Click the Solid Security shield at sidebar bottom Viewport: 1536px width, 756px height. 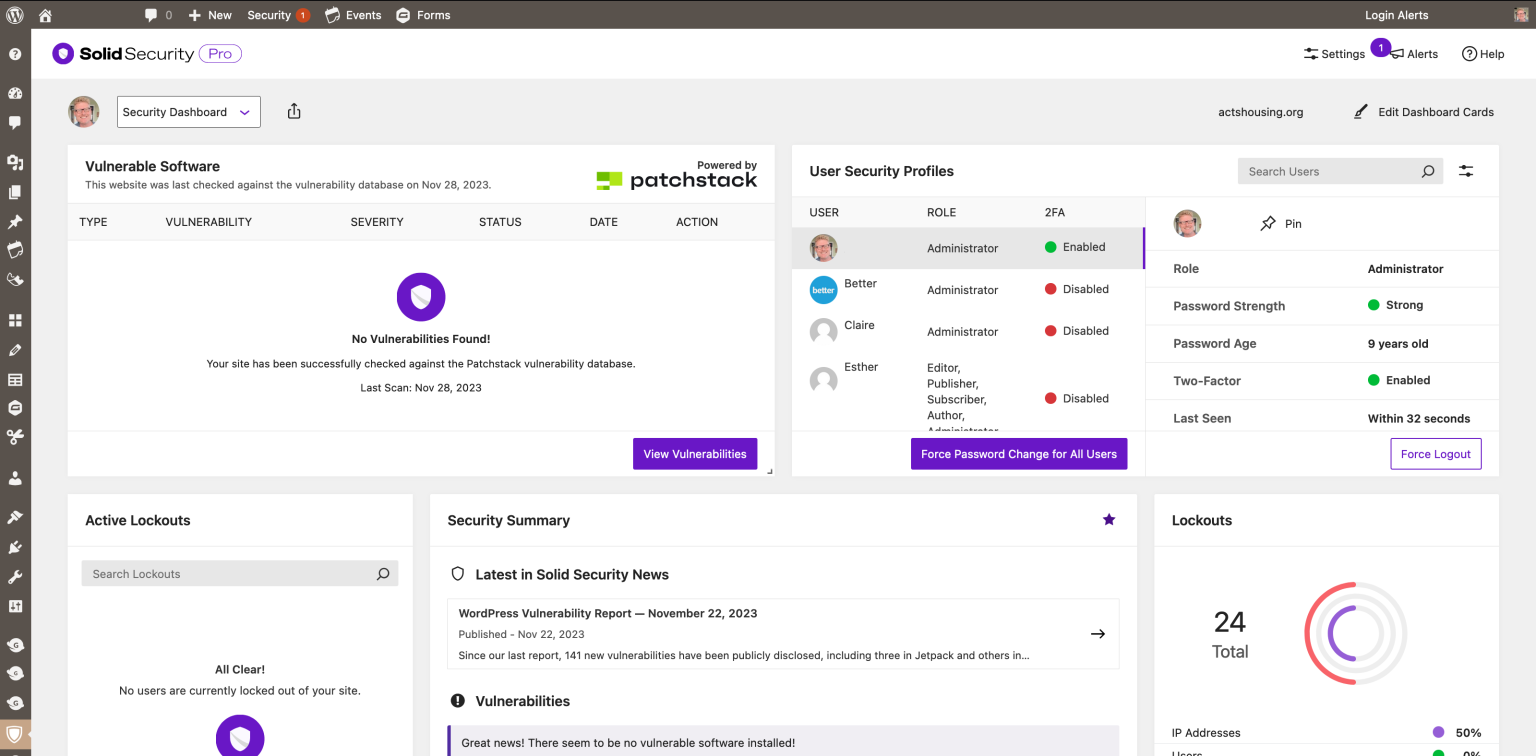click(x=15, y=733)
